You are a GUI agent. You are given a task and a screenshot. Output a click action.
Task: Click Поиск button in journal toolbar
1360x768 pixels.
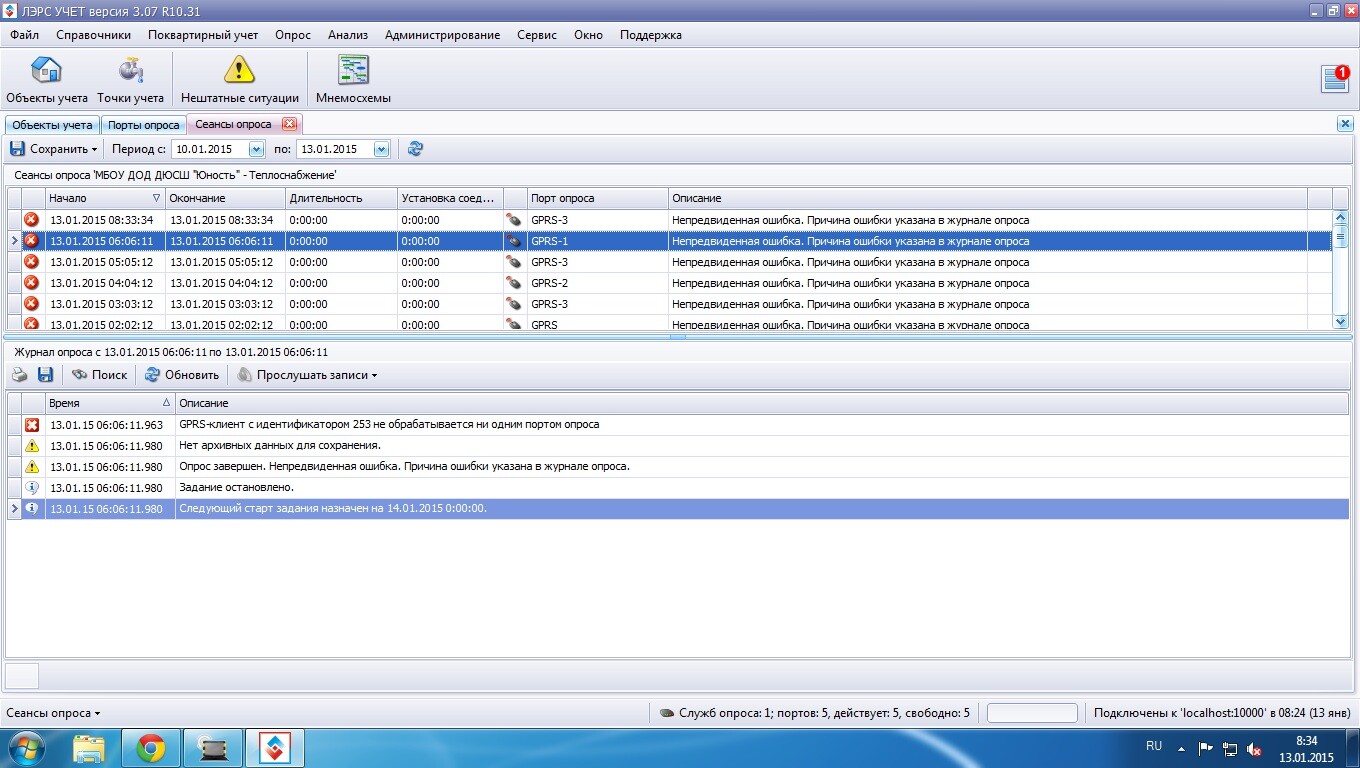(99, 375)
